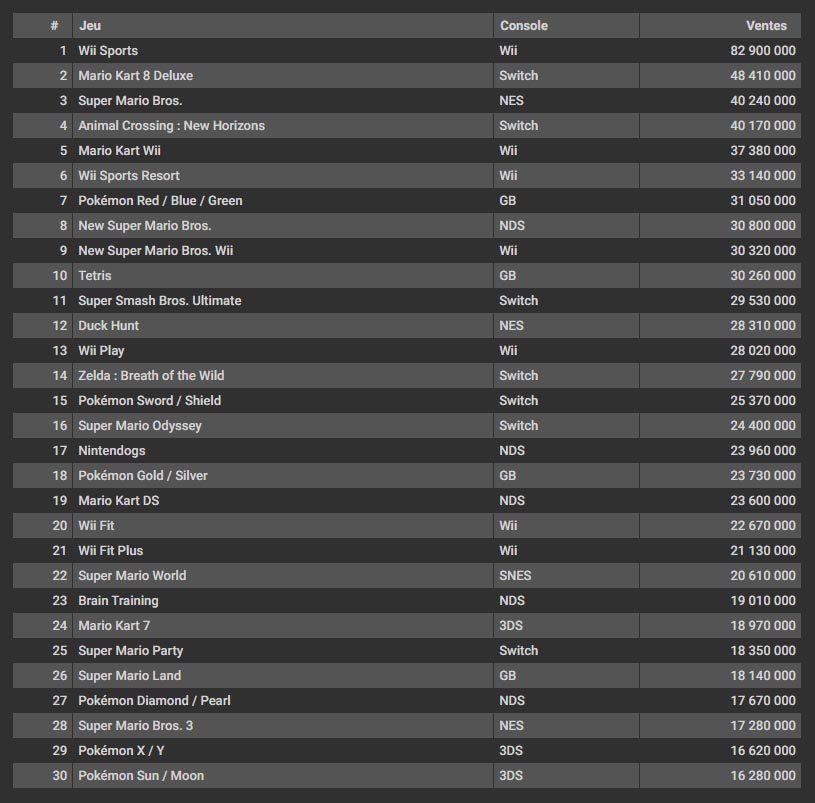815x803 pixels.
Task: Select 'Zelda : Breath of the Wild'
Action: point(151,375)
